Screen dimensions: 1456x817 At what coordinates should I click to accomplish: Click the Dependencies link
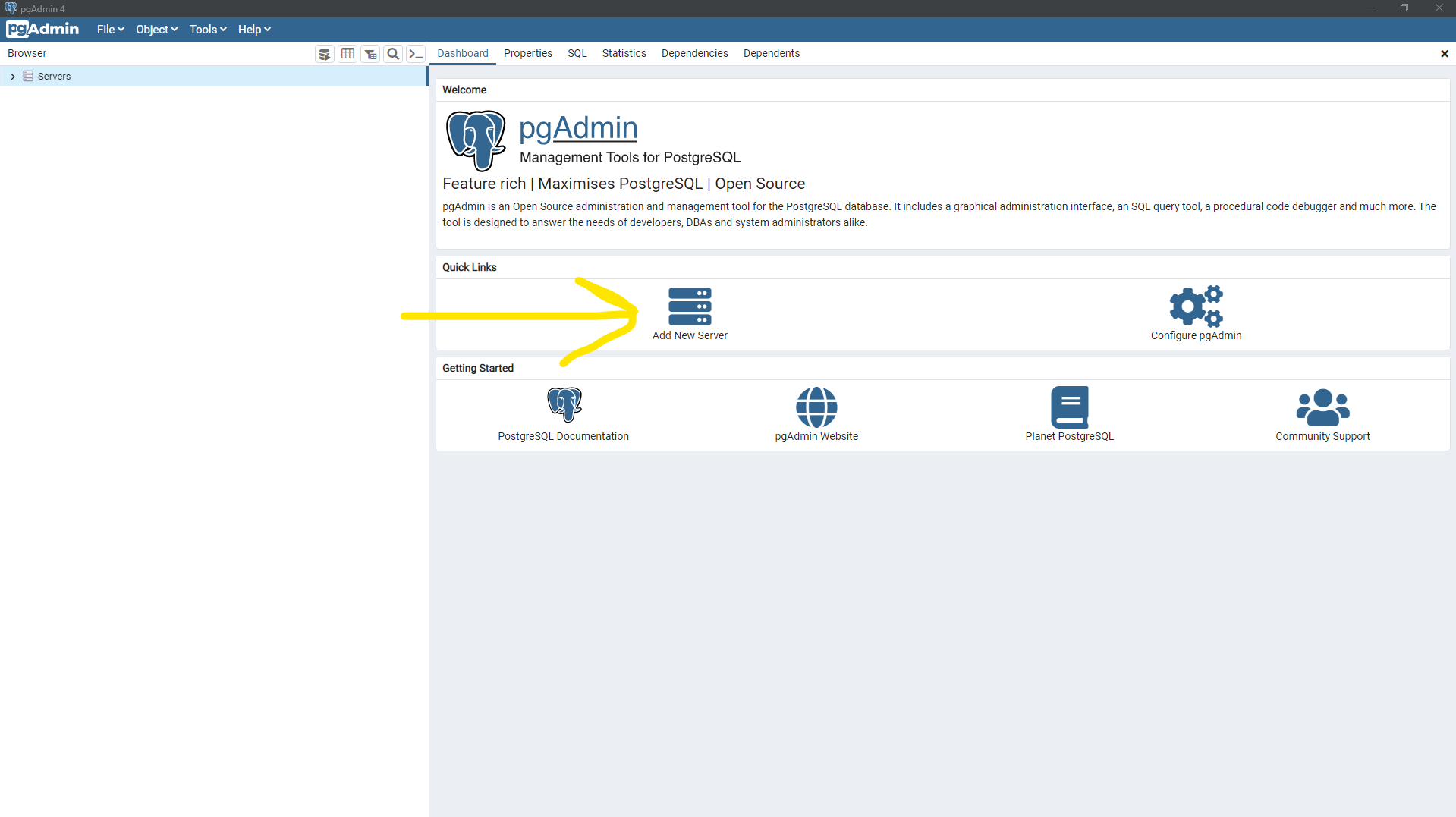694,53
